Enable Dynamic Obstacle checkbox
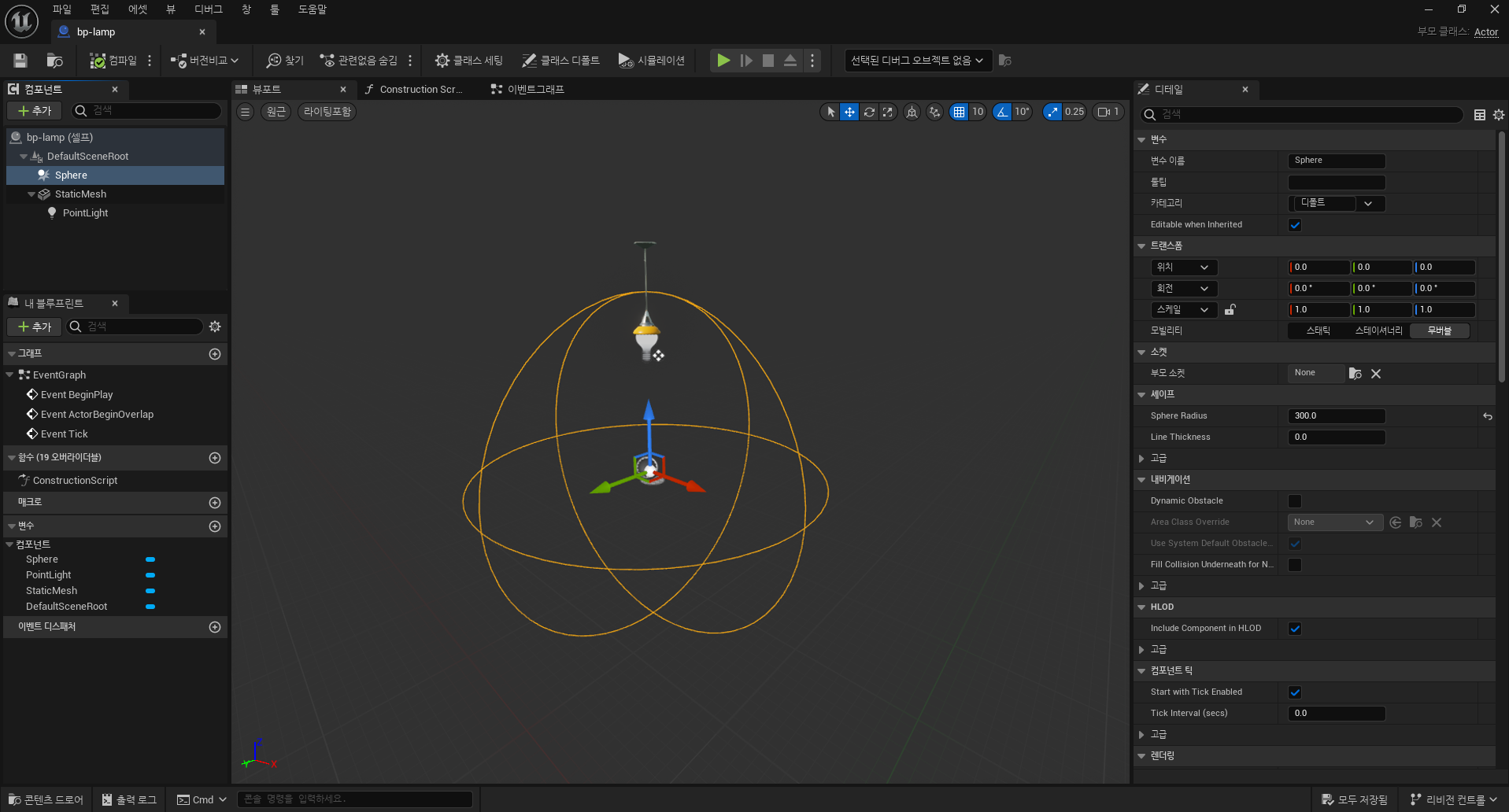The image size is (1509, 812). [x=1295, y=501]
